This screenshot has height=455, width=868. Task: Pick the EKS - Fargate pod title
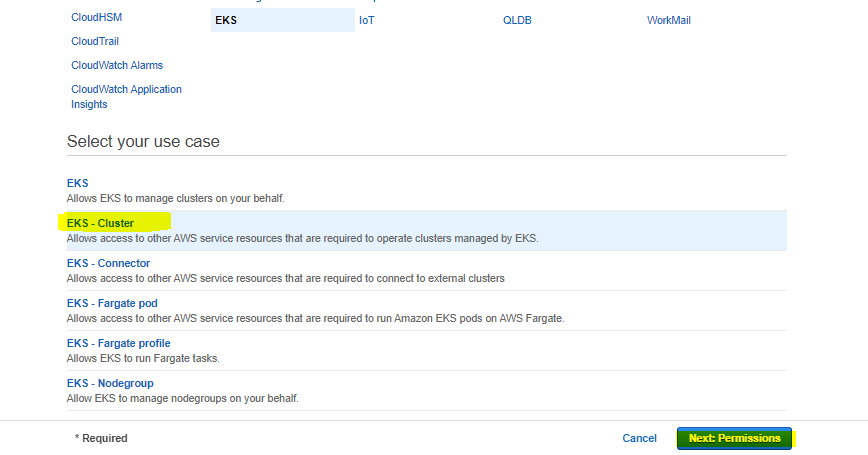pyautogui.click(x=112, y=304)
